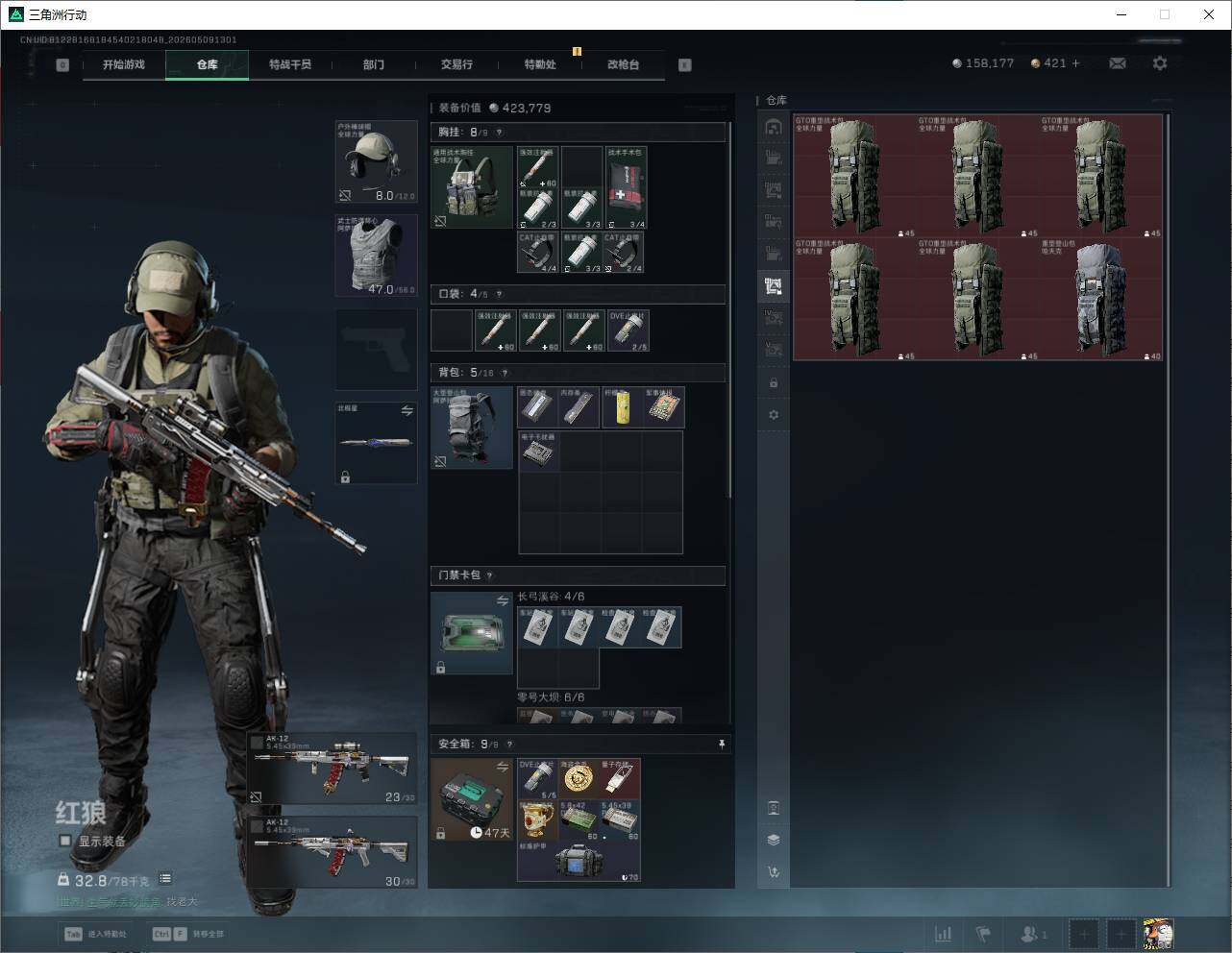Click the stacked layers icon in warehouse sidebar

[x=774, y=840]
